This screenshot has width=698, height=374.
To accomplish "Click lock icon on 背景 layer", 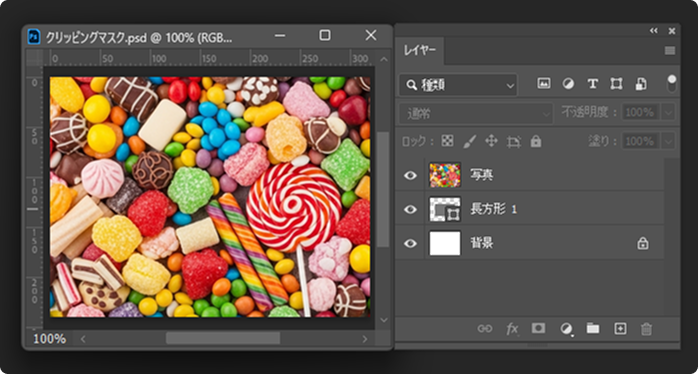I will [643, 243].
